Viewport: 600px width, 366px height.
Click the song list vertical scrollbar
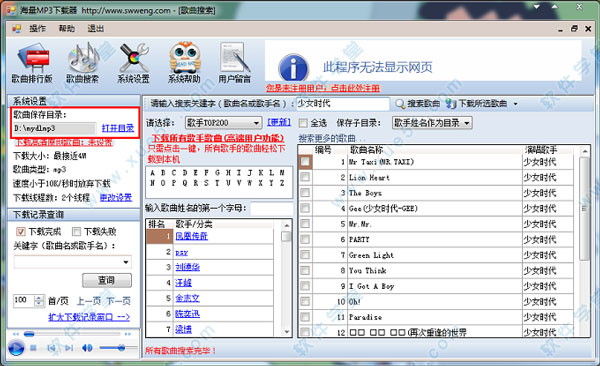(x=584, y=241)
